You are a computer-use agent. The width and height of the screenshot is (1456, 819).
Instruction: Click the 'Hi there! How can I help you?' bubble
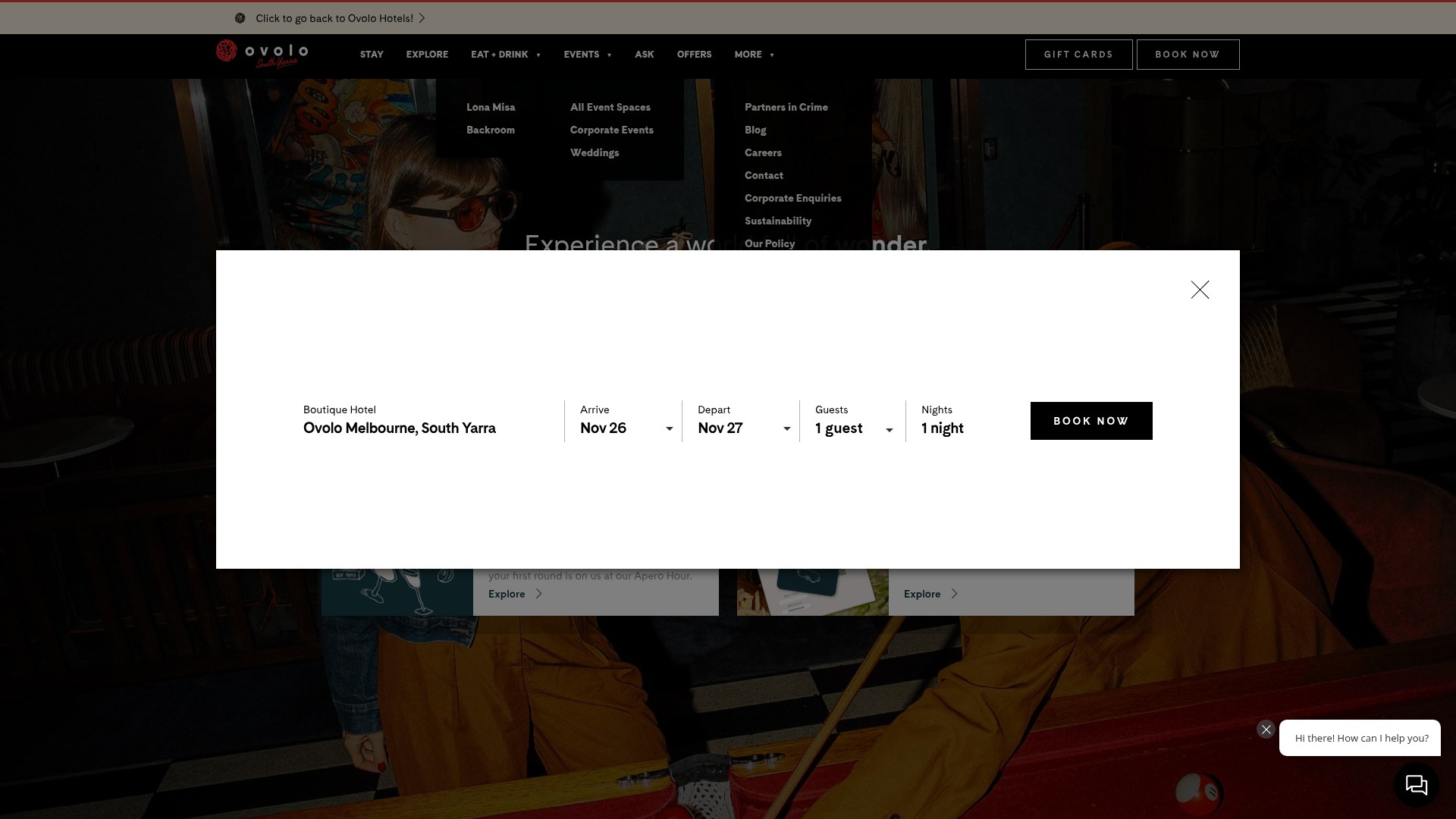tap(1360, 738)
